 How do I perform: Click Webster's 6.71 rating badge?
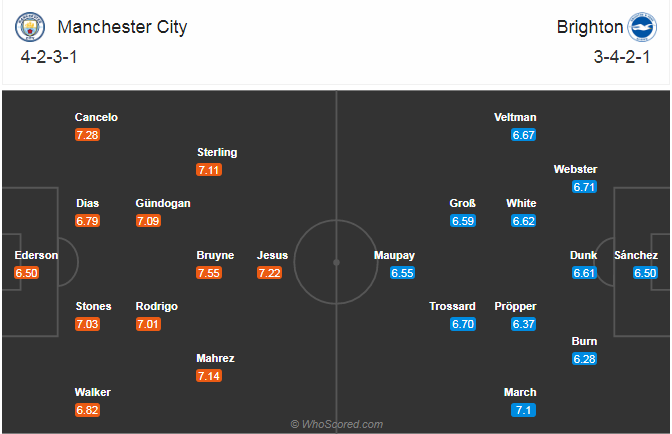584,186
